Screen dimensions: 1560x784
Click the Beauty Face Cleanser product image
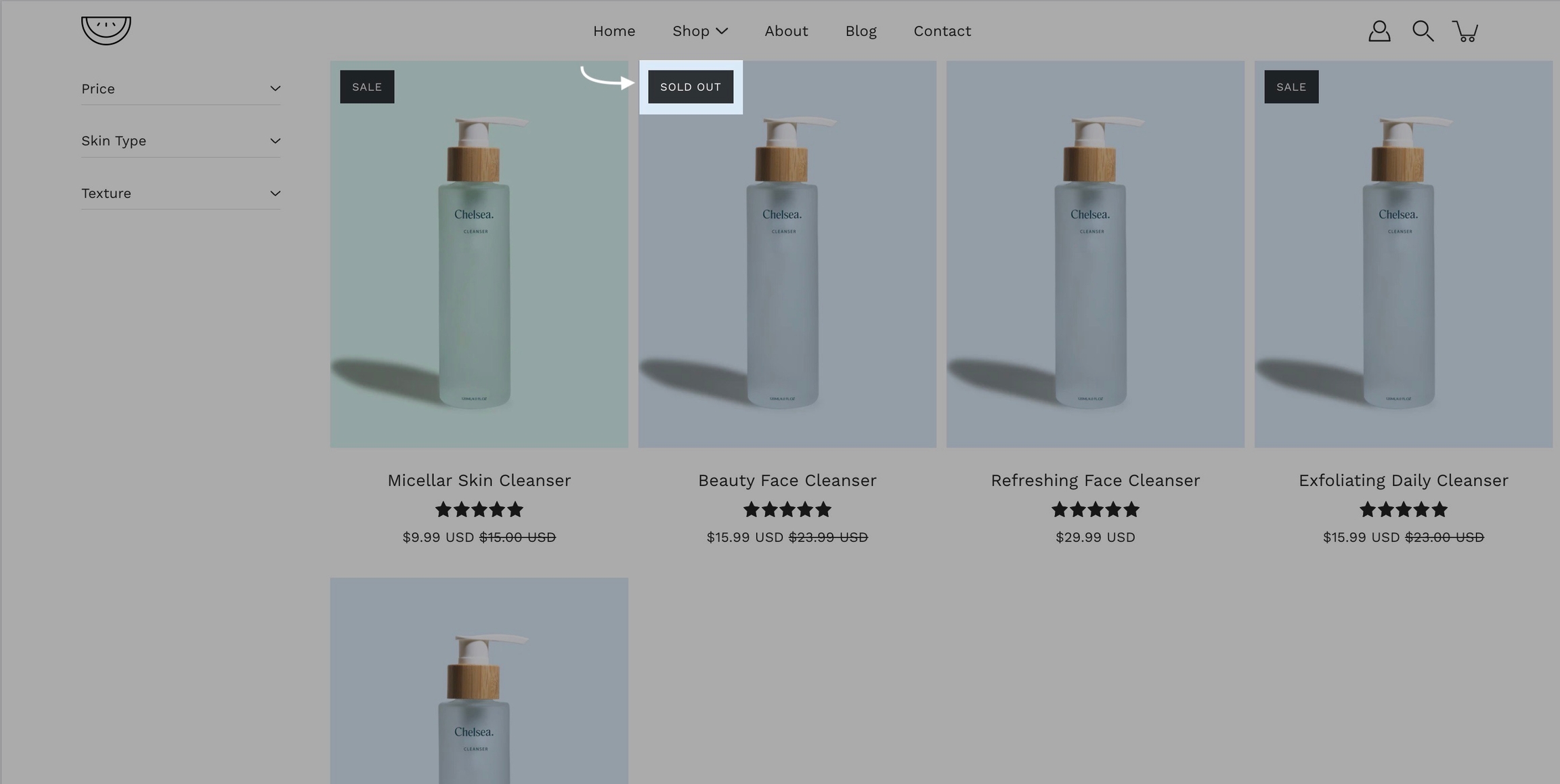tap(787, 254)
